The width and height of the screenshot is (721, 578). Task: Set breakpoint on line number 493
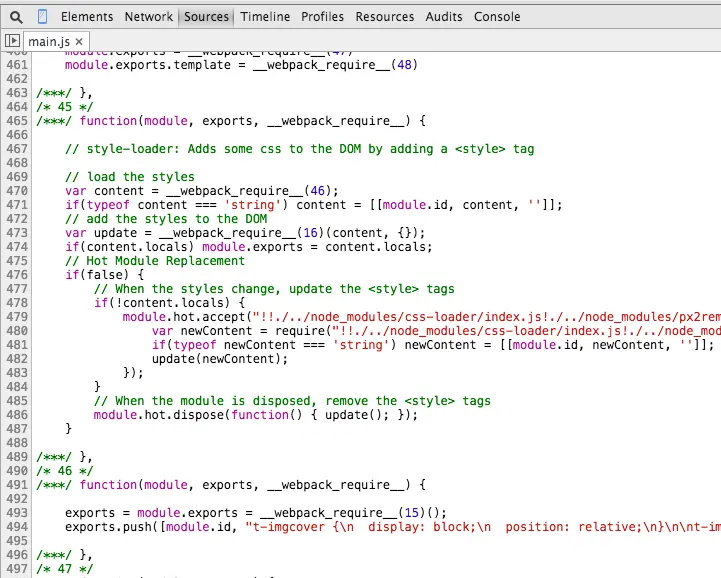17,513
